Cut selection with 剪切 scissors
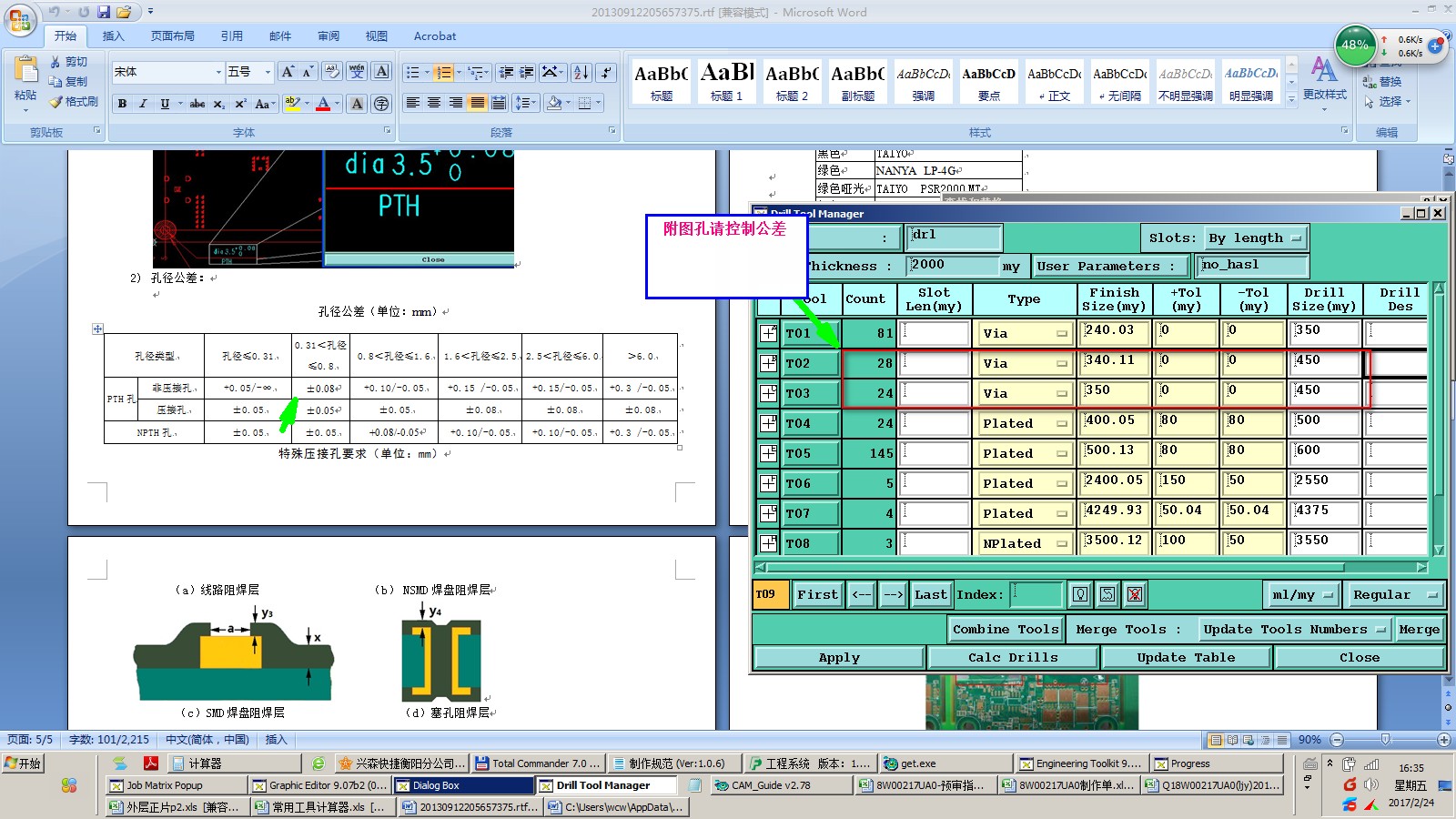1456x819 pixels. point(69,61)
